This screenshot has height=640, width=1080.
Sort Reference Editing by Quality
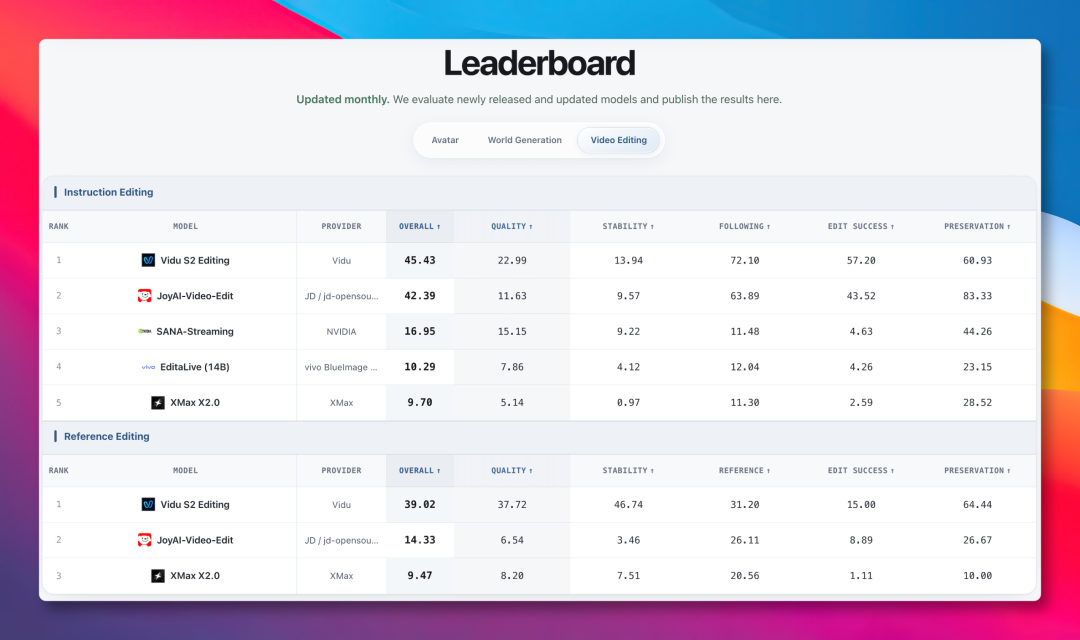pyautogui.click(x=512, y=471)
